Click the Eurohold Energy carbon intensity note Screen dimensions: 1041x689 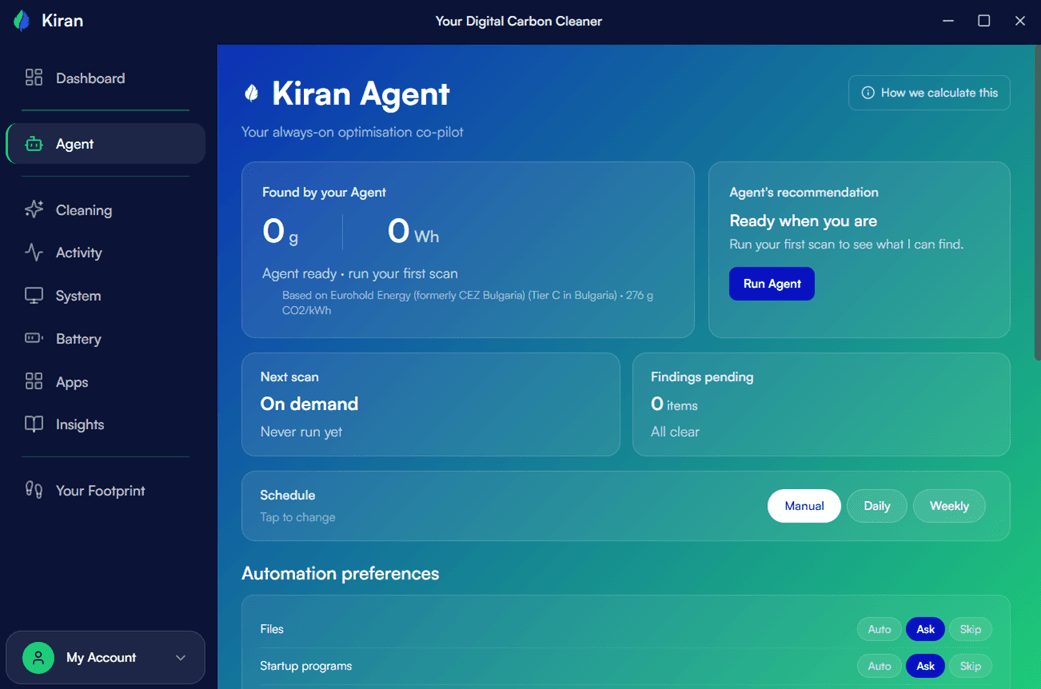coord(467,302)
